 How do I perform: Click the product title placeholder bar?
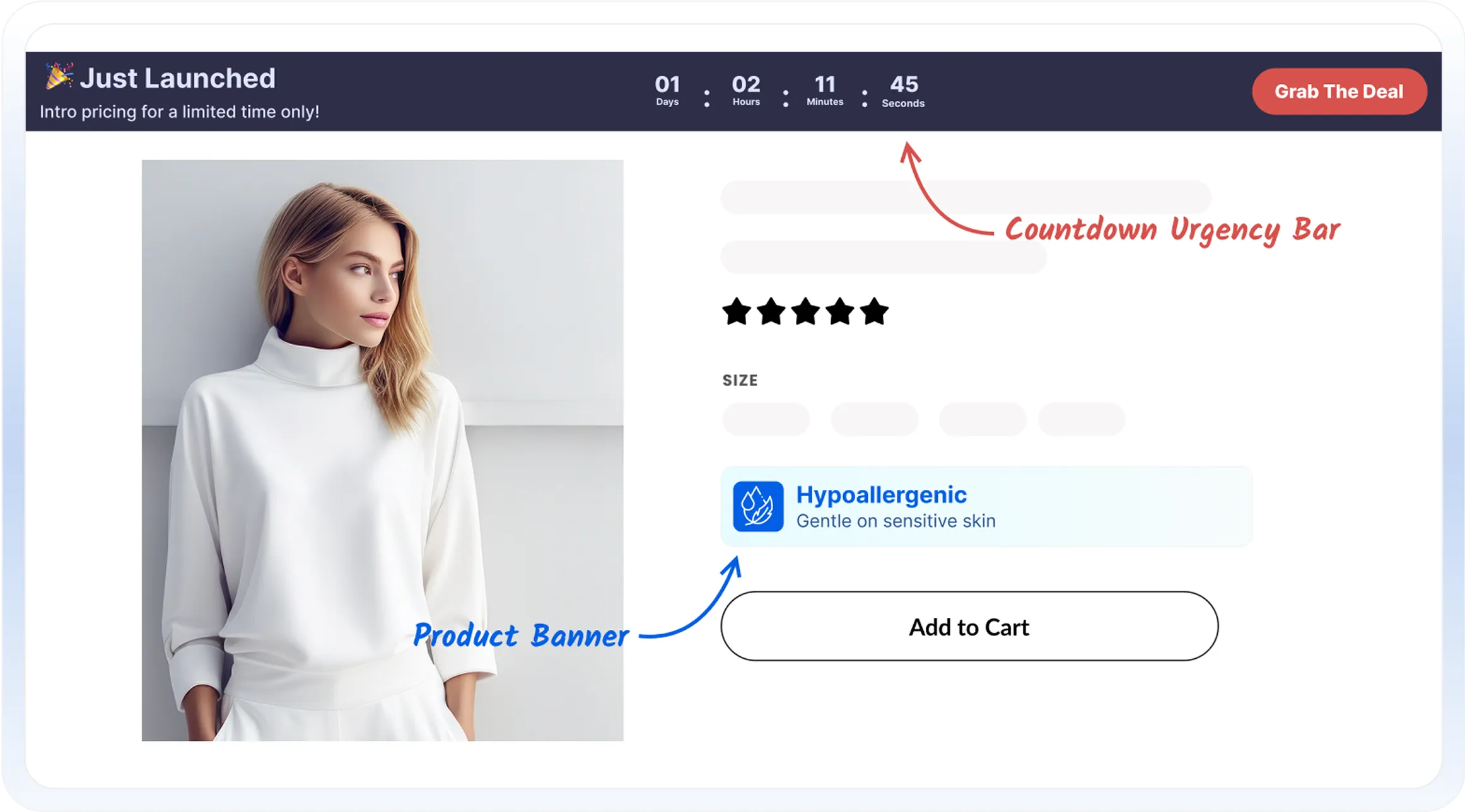pos(966,197)
